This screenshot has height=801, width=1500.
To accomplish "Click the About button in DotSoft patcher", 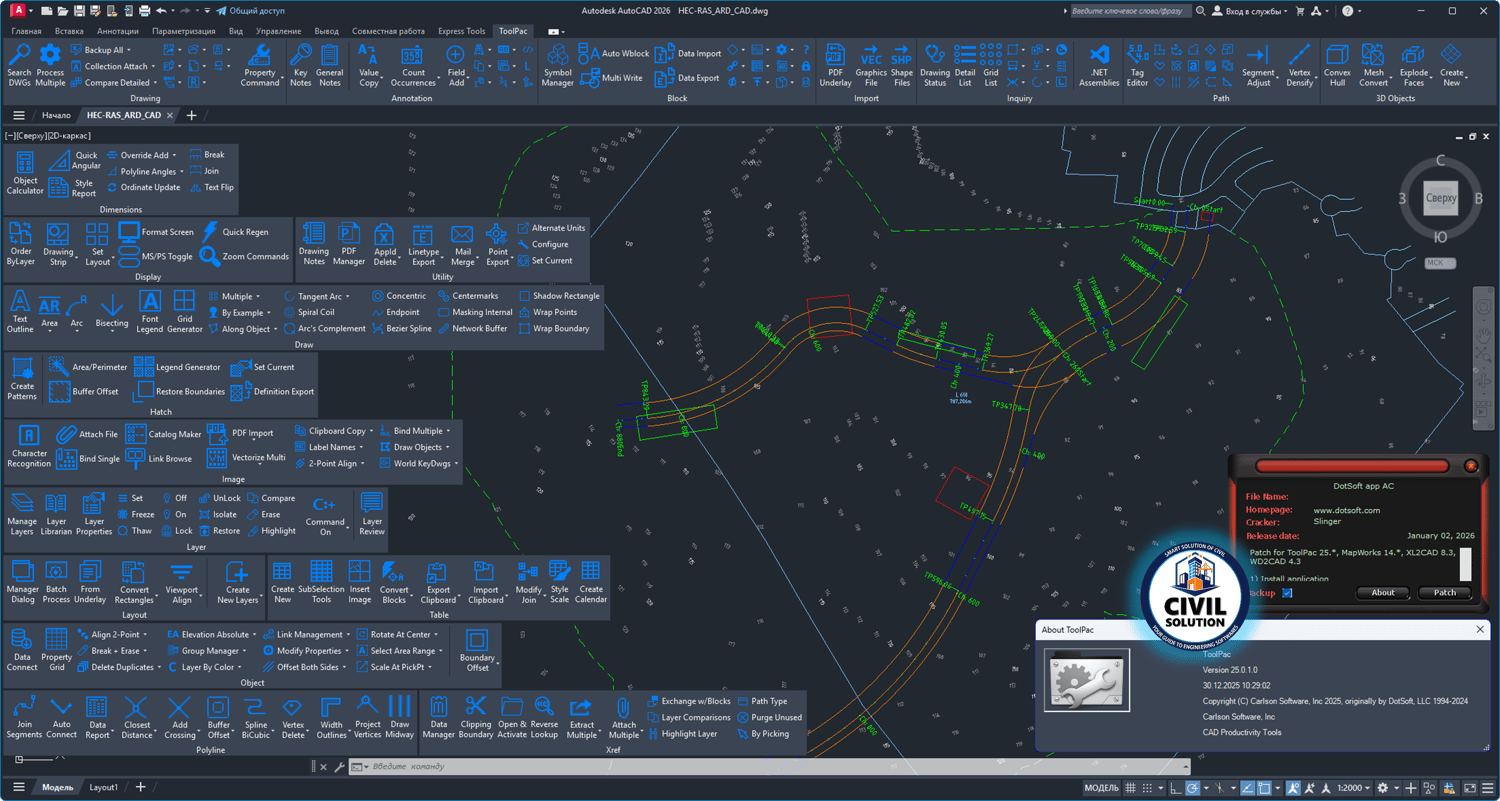I will pos(1383,592).
